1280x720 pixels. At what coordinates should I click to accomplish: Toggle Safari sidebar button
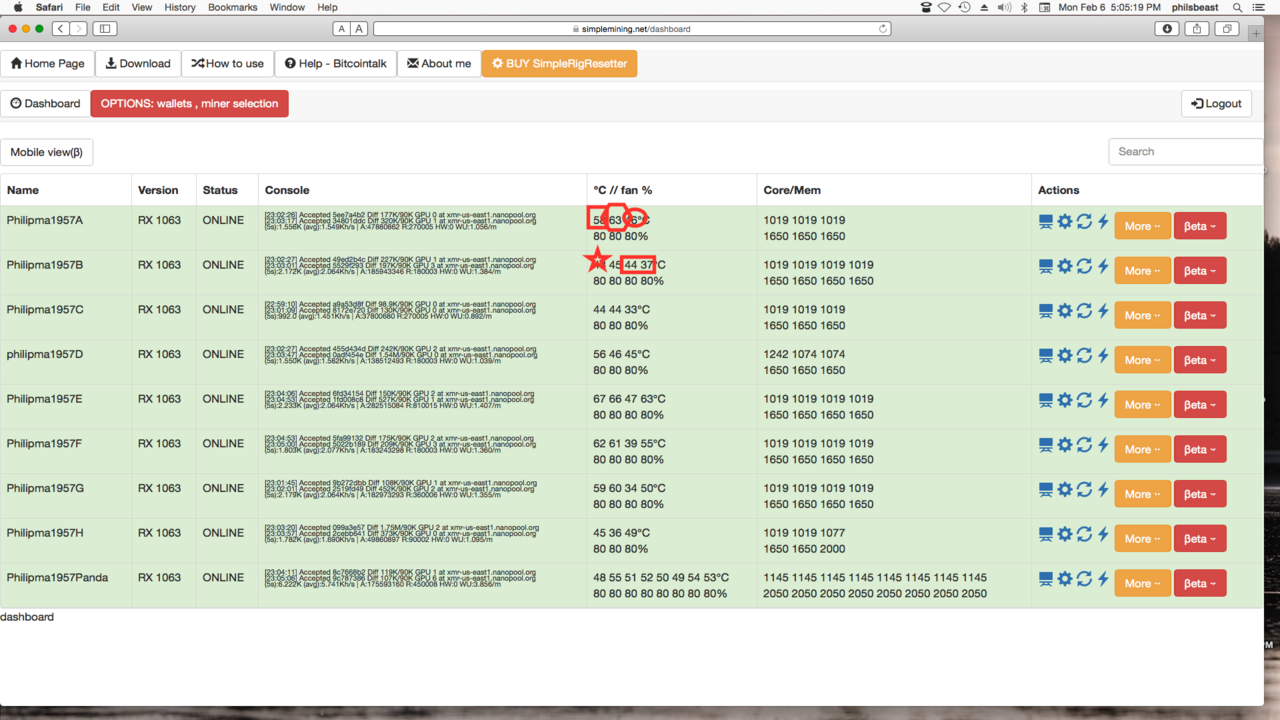(x=105, y=29)
